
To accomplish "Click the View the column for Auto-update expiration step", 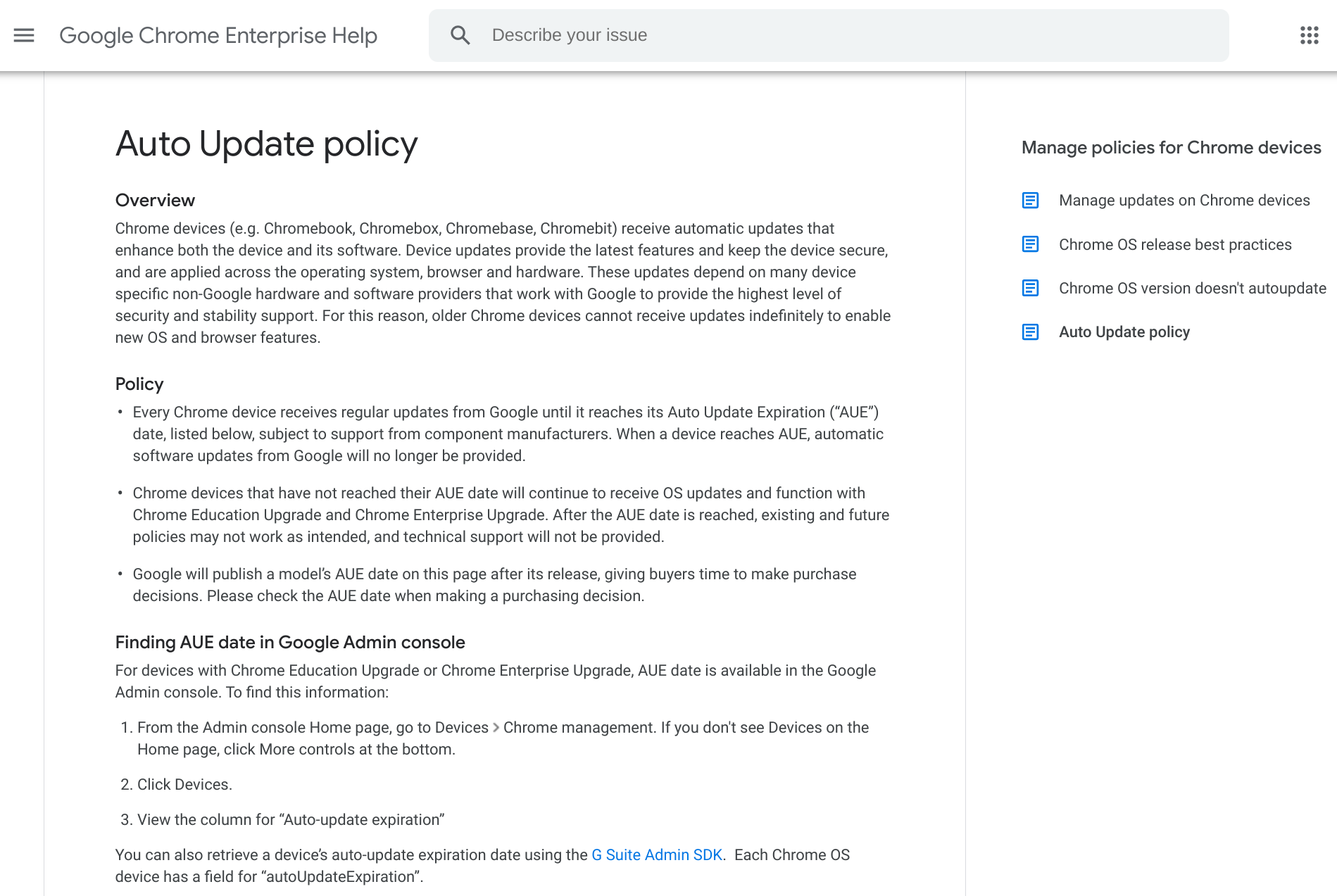I will pyautogui.click(x=291, y=819).
